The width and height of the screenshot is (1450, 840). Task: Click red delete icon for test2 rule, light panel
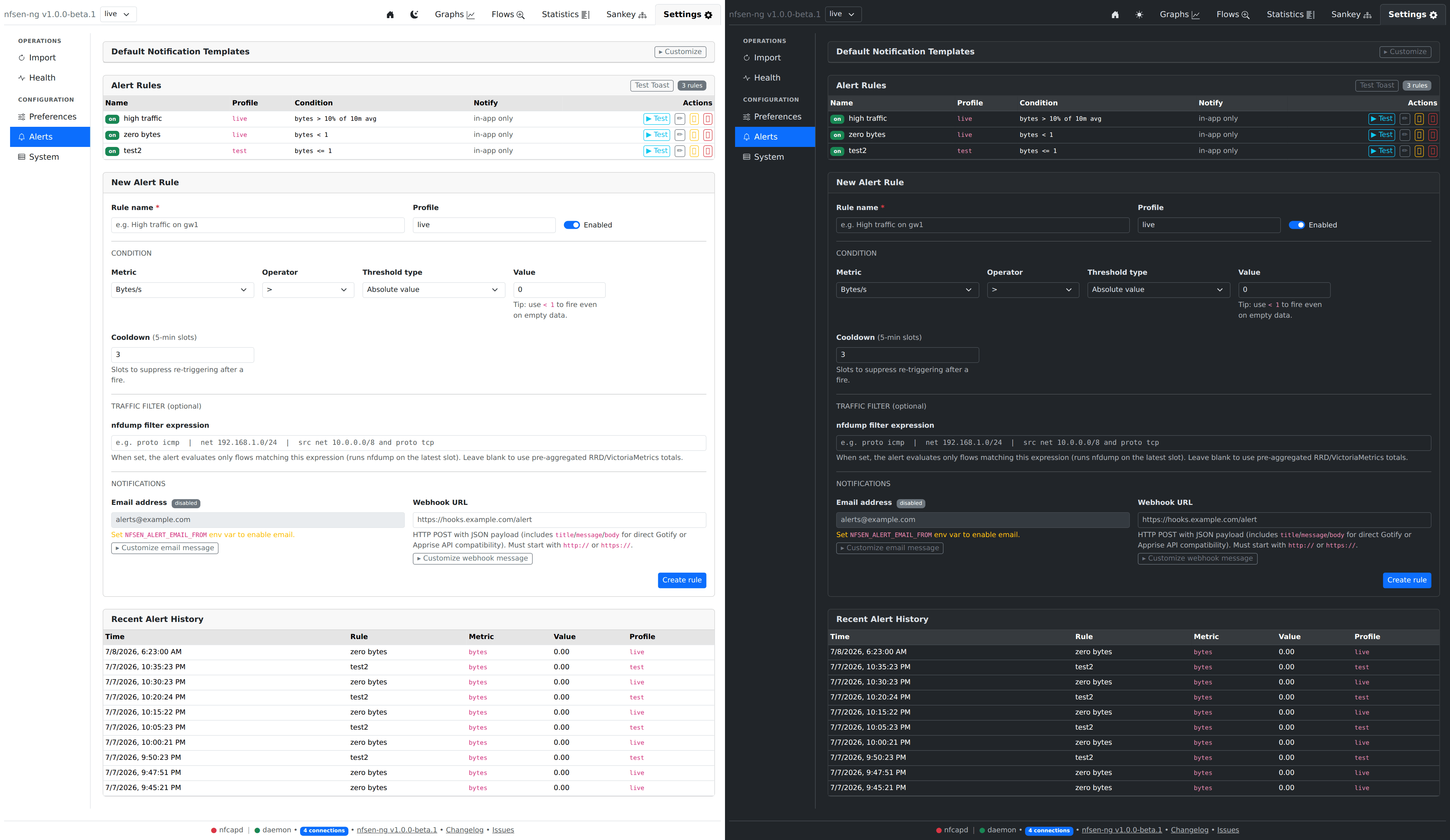coord(708,151)
